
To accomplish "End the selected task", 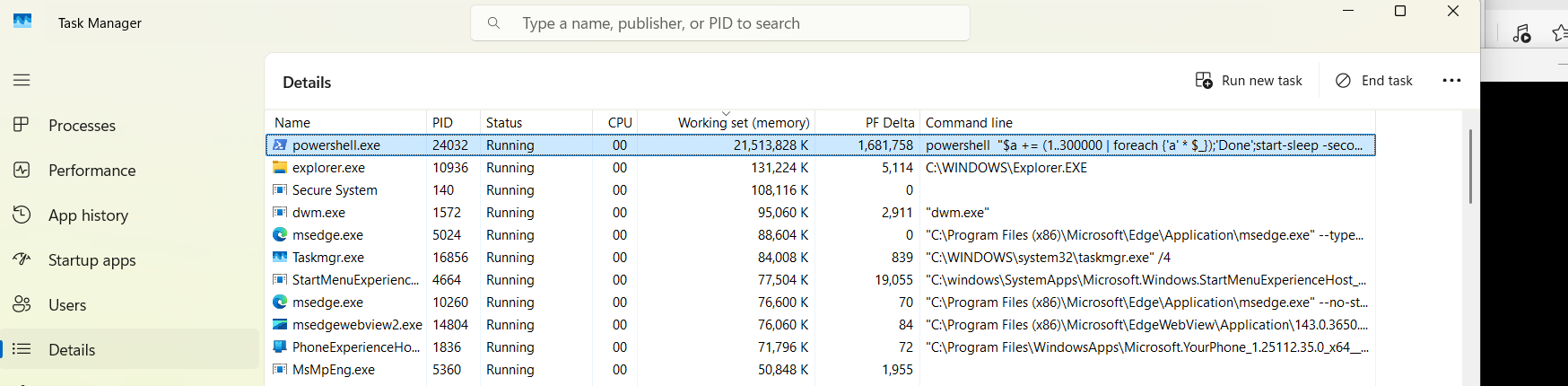I will click(1374, 81).
